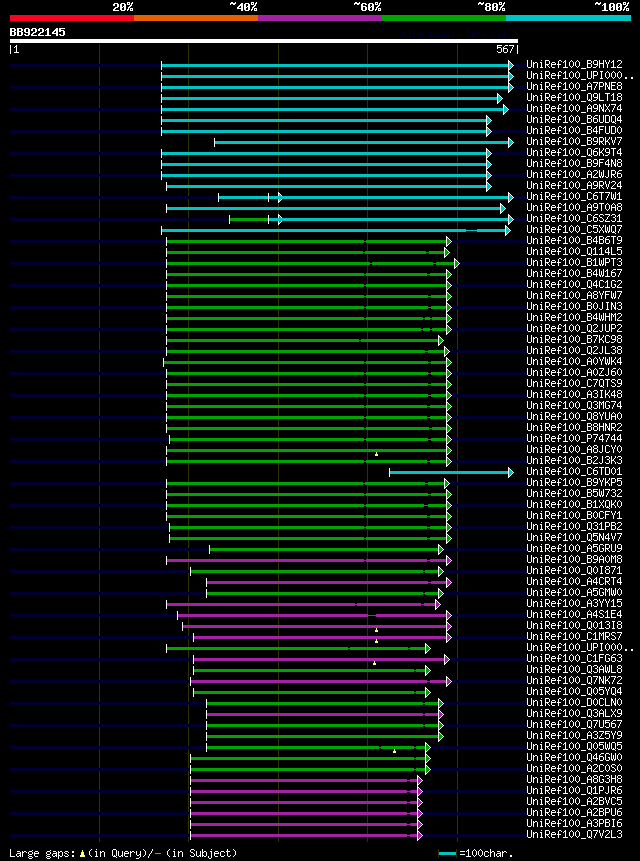Click UniRef100_C5XWQ7 label
Screen dimensions: 640x861
(x=574, y=230)
